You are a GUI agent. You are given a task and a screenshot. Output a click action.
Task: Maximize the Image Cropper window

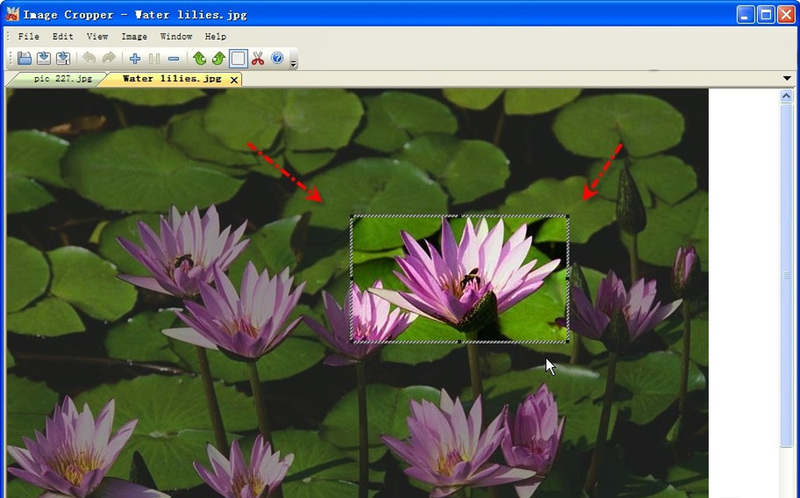tap(766, 14)
